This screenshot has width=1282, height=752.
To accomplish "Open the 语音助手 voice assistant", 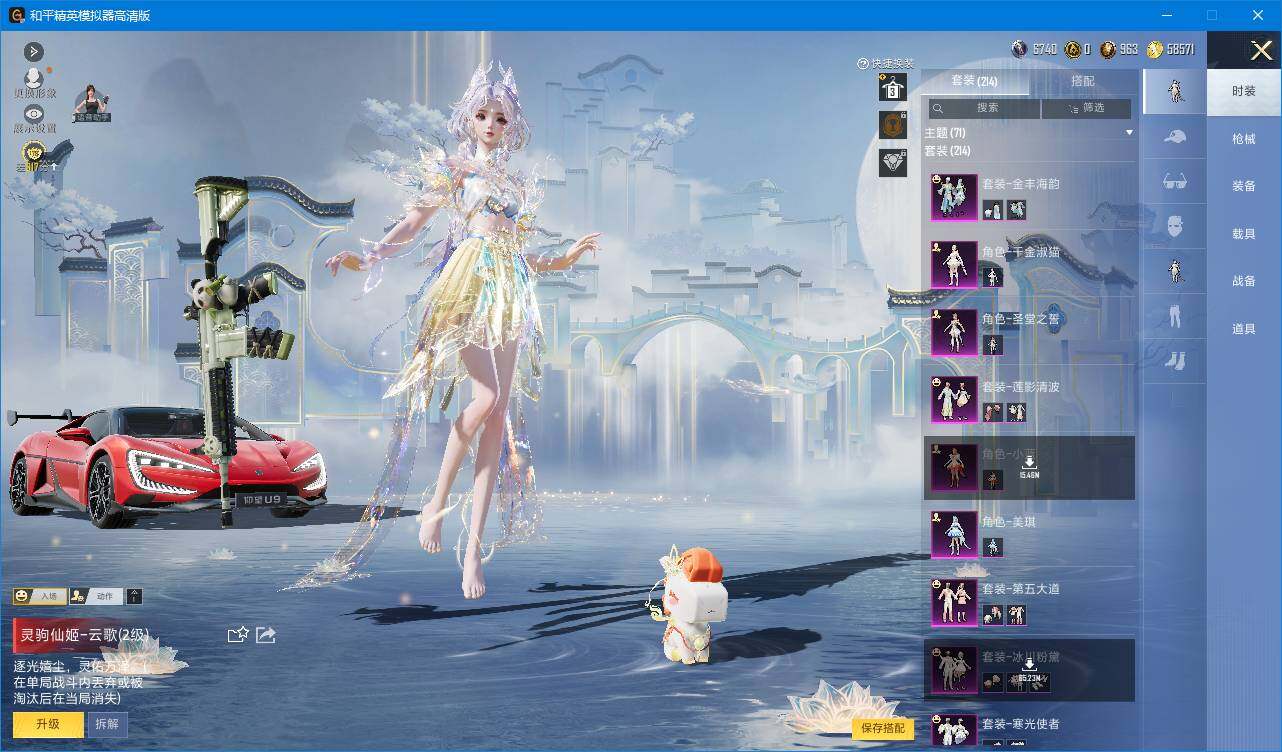I will click(92, 104).
